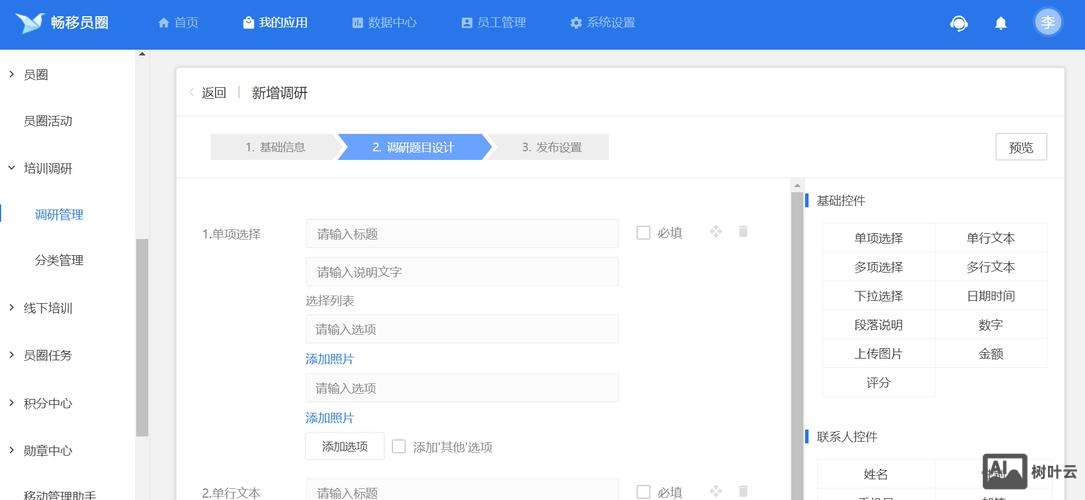The width and height of the screenshot is (1085, 500).
Task: Focus the second 请输入选项 field
Action: tap(462, 388)
